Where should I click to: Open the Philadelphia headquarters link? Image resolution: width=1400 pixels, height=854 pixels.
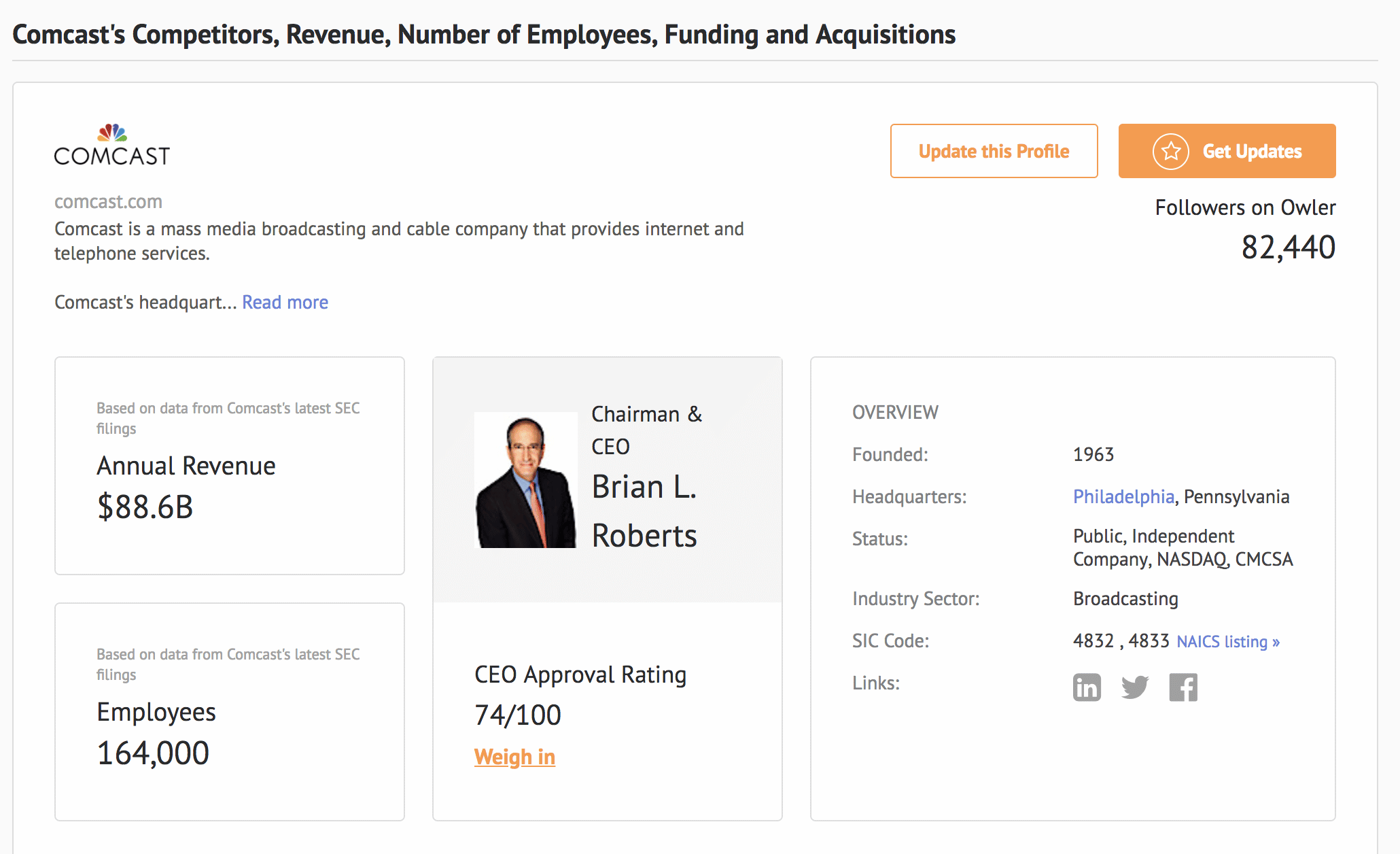coord(1123,496)
